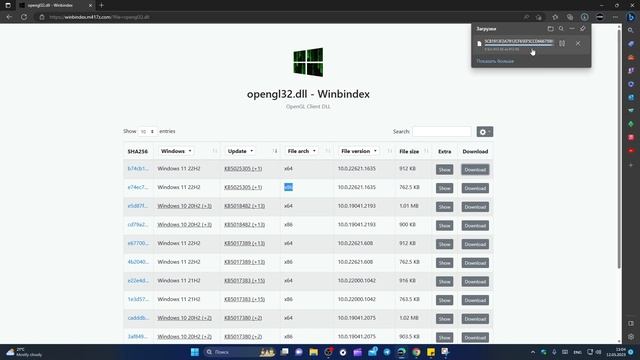This screenshot has width=640, height=360.
Task: Download the 10.0.22621.1635 x64 file
Action: tap(475, 169)
